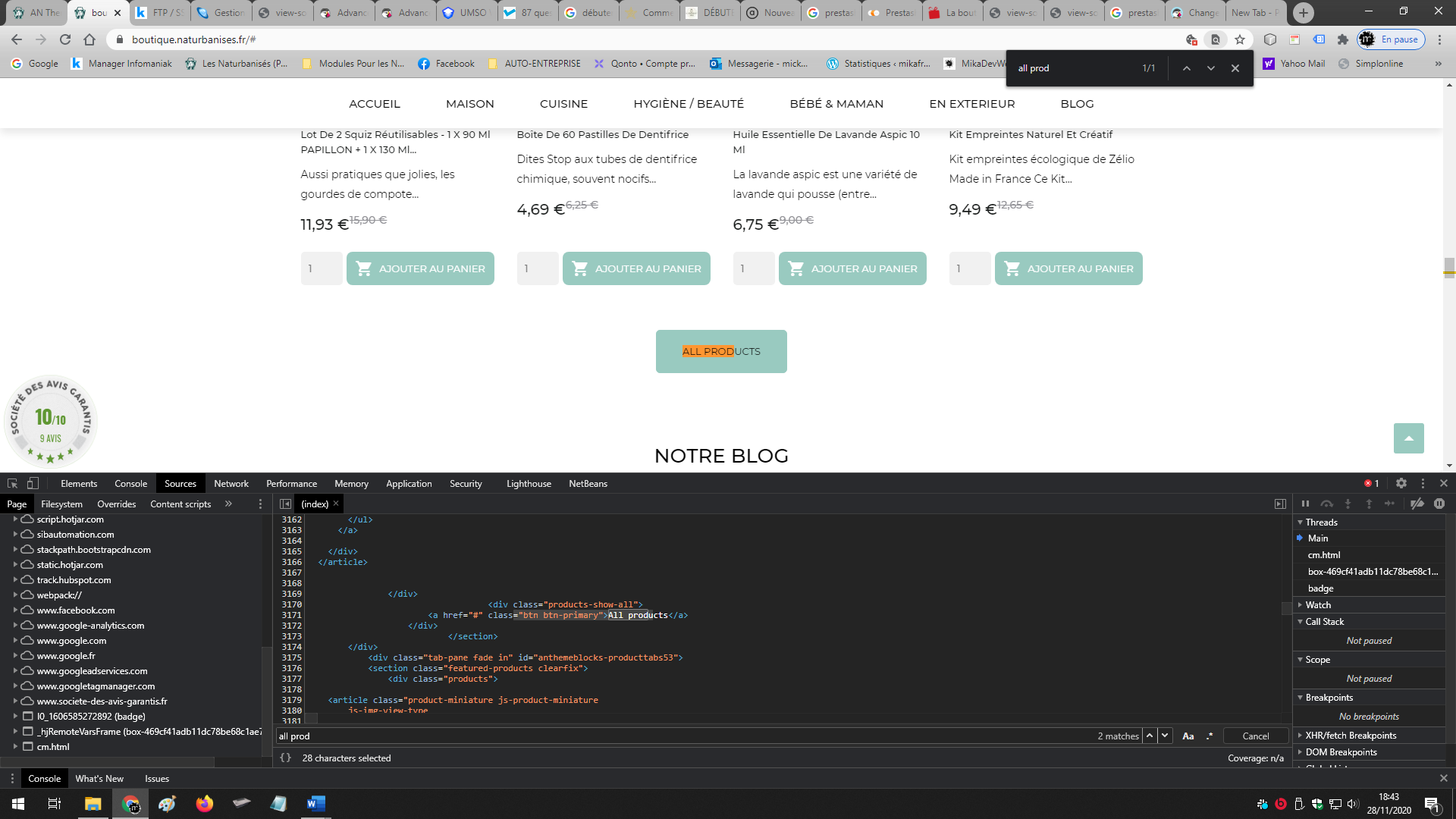Click the pretty-print braces icon
Image resolution: width=1456 pixels, height=819 pixels.
(285, 758)
